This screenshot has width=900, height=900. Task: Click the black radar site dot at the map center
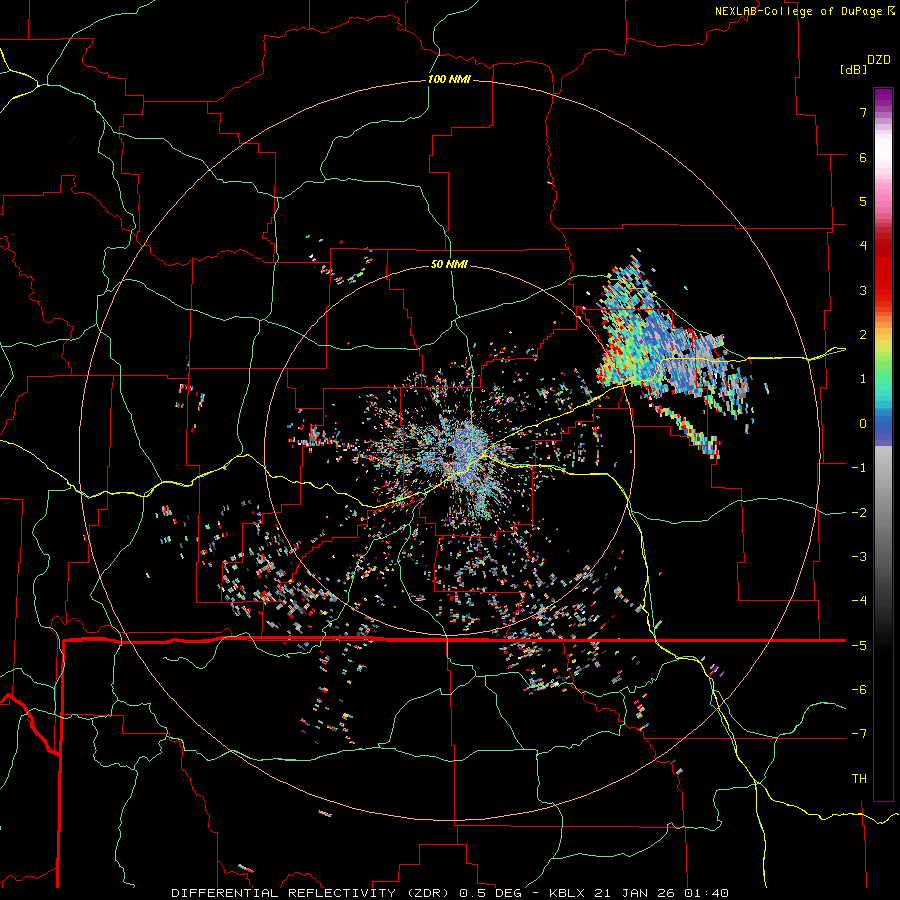[451, 450]
